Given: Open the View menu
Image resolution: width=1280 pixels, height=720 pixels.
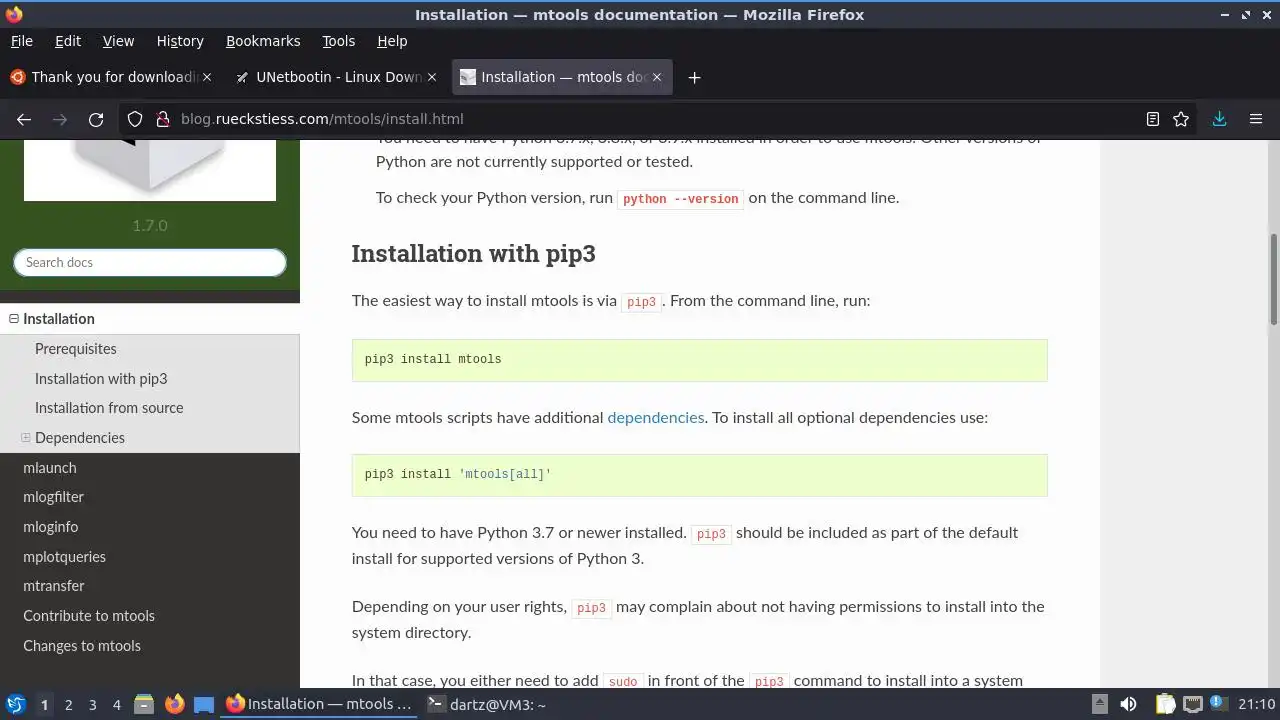Looking at the screenshot, I should tap(118, 41).
